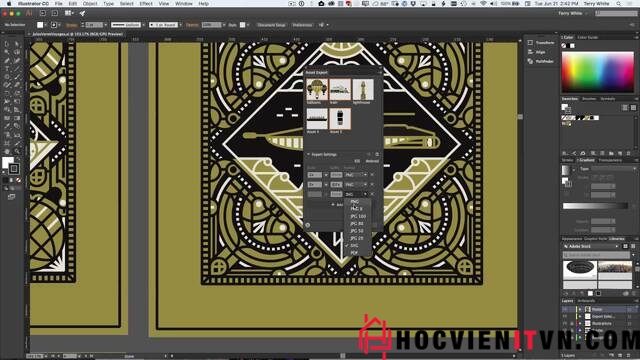Show swatches in thumbnail view
Screen dimensions: 640x360
(x=633, y=108)
